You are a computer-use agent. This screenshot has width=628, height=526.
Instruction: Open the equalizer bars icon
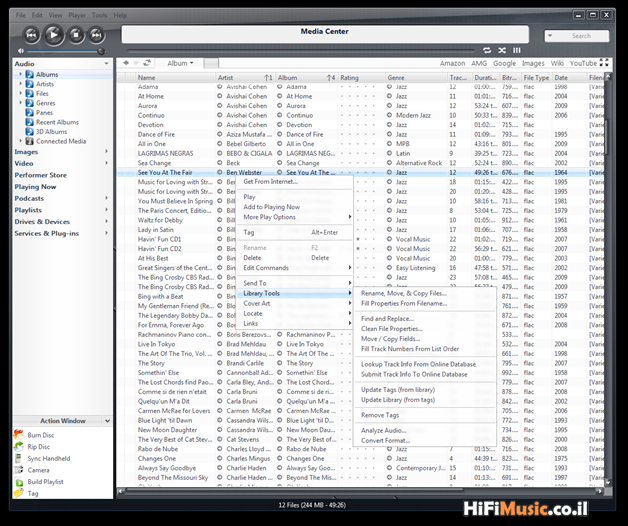[x=517, y=50]
